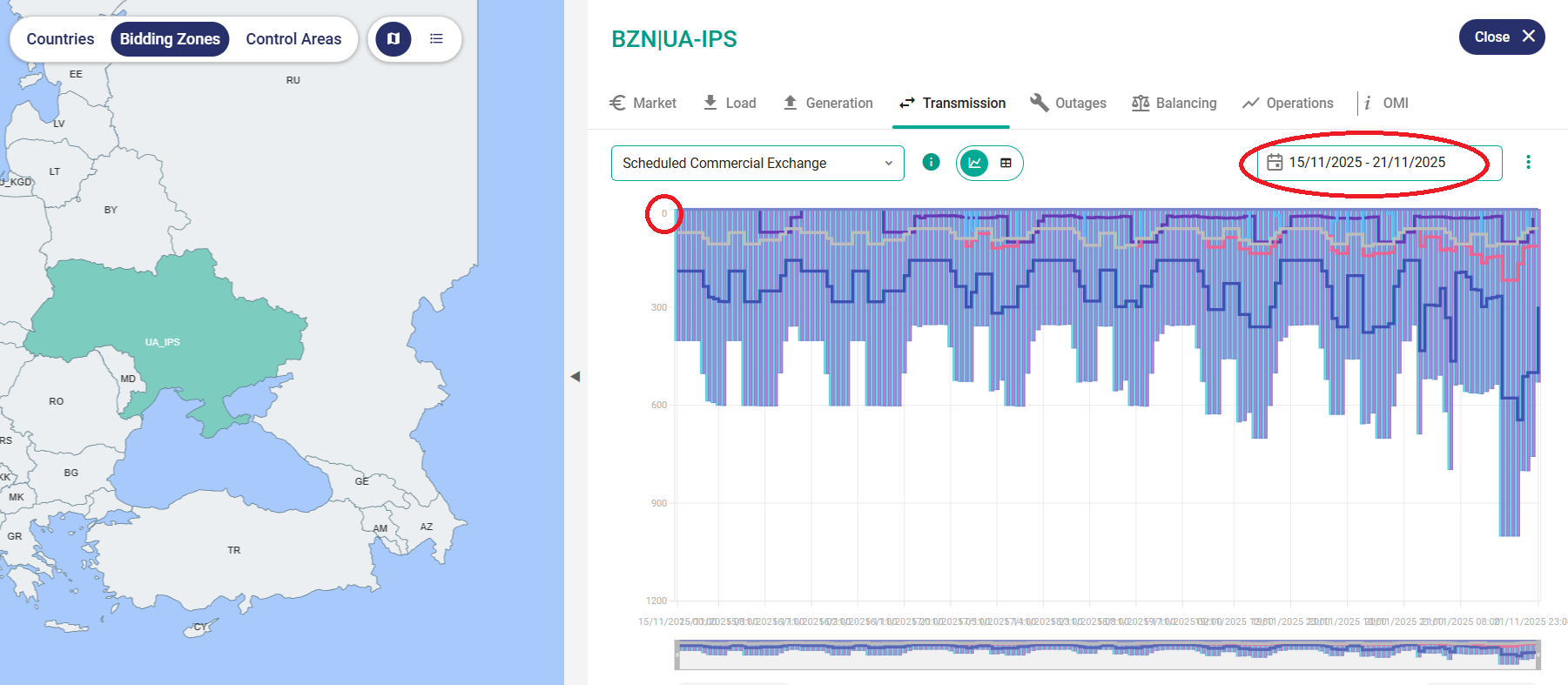Select the Bidding Zones button
This screenshot has height=685, width=1568.
170,39
